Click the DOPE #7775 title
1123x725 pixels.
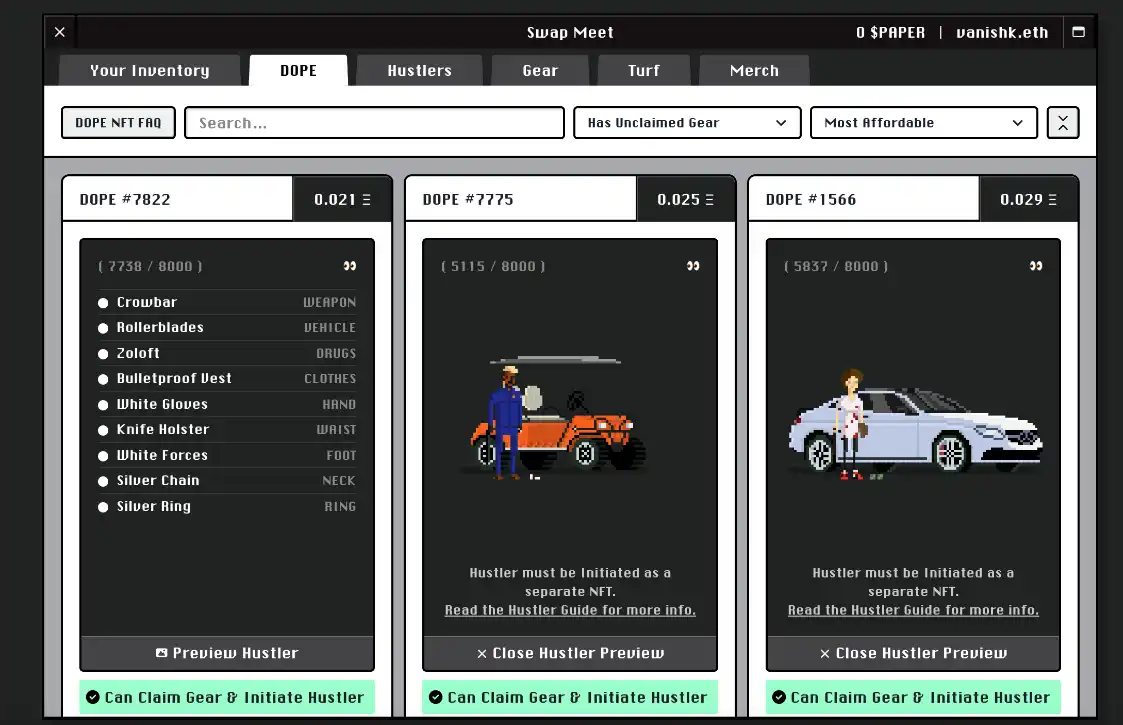click(x=468, y=199)
